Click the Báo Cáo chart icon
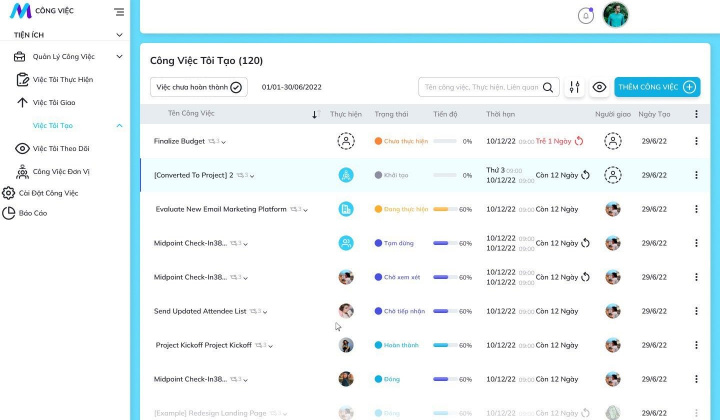The image size is (720, 420). (x=9, y=212)
